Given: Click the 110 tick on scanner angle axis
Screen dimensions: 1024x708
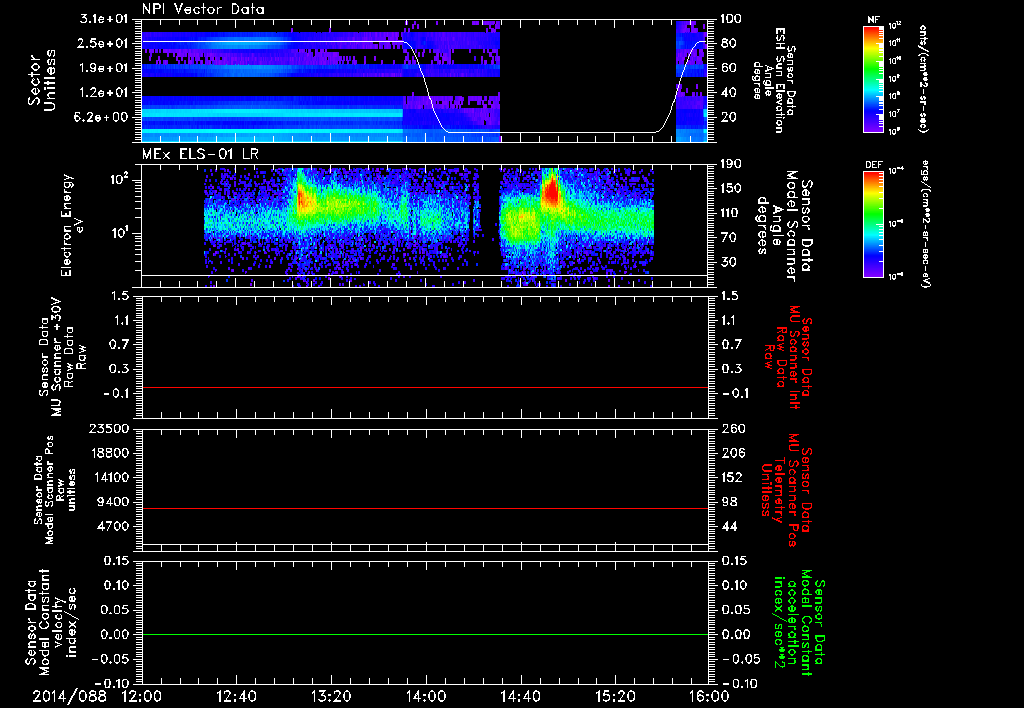Looking at the screenshot, I should point(731,213).
